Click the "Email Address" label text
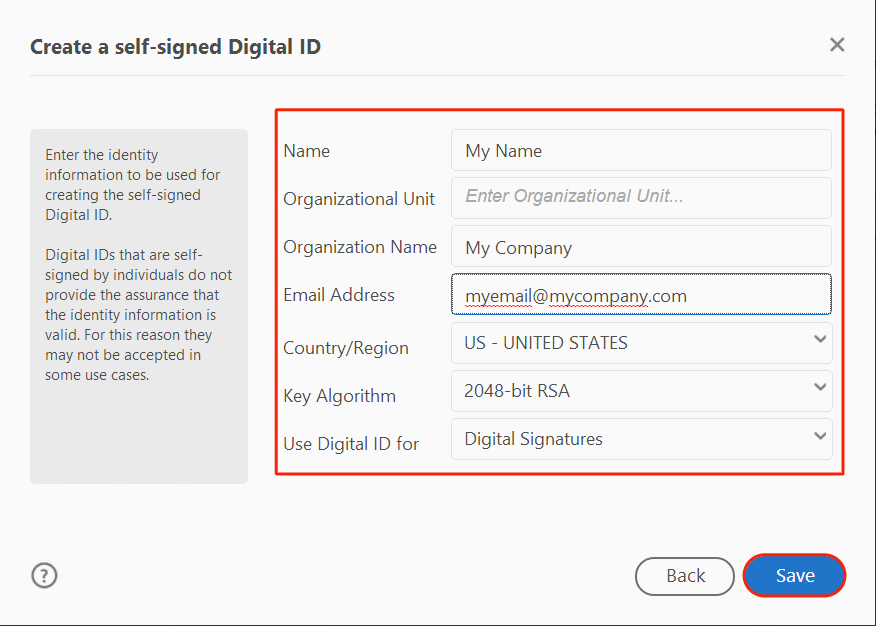 pyautogui.click(x=339, y=295)
